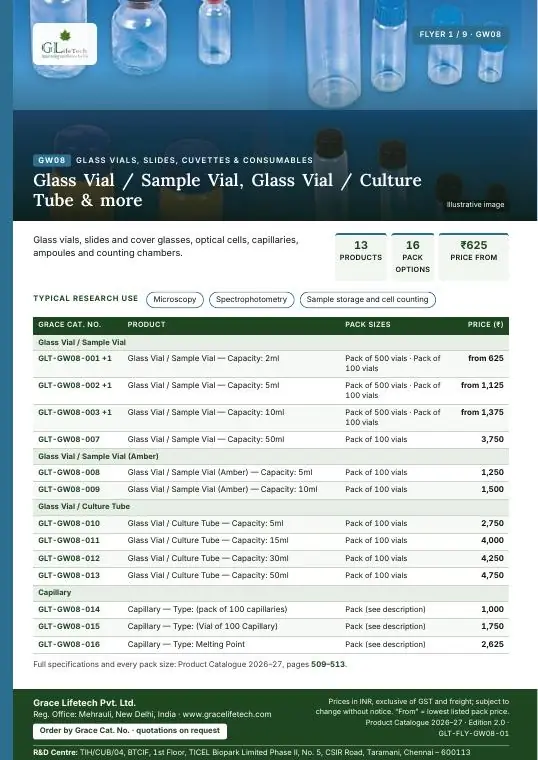Image resolution: width=538 pixels, height=760 pixels.
Task: Click the PRICE (₹) column header
Action: pyautogui.click(x=485, y=325)
